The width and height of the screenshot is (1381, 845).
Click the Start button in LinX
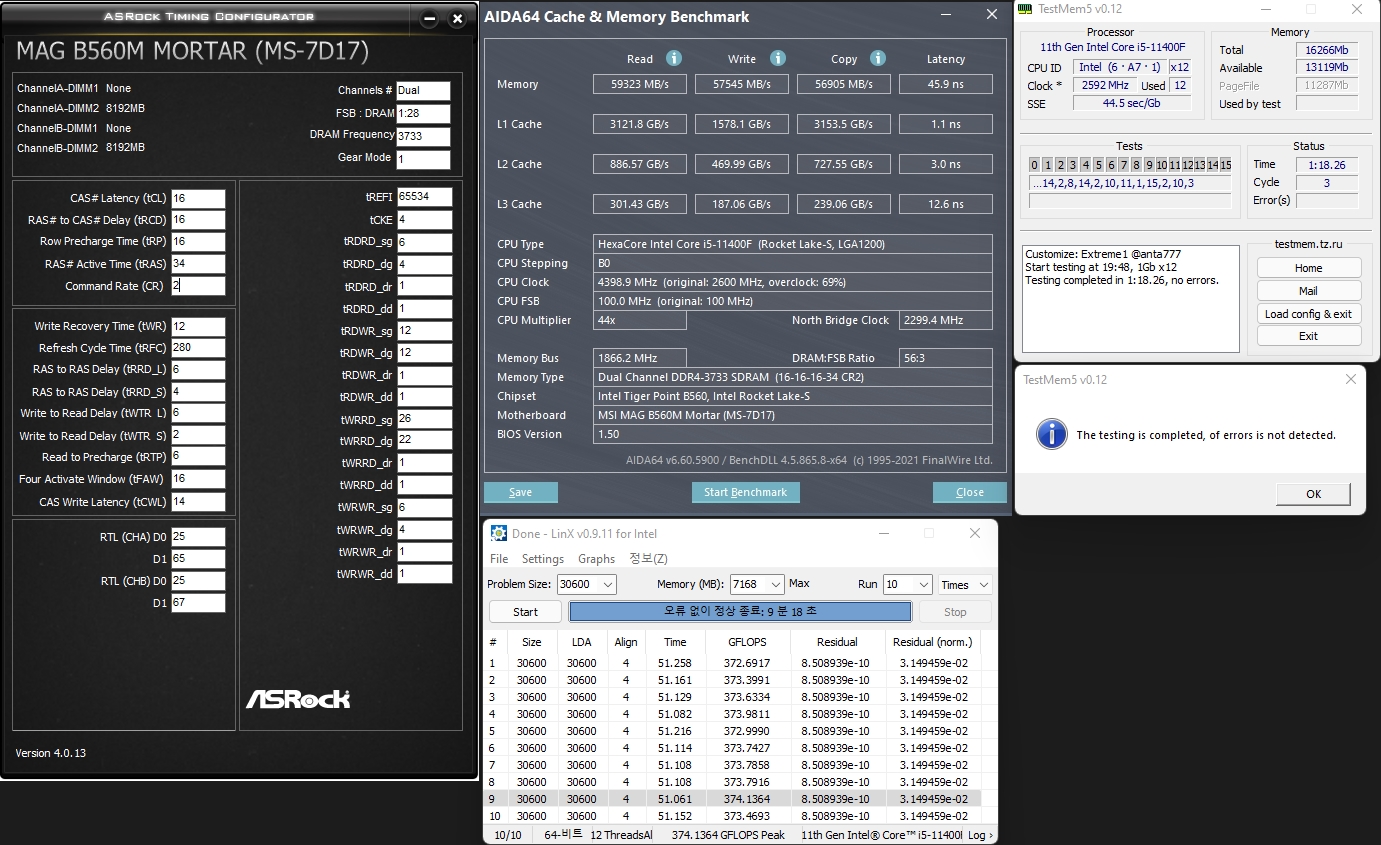pyautogui.click(x=525, y=612)
